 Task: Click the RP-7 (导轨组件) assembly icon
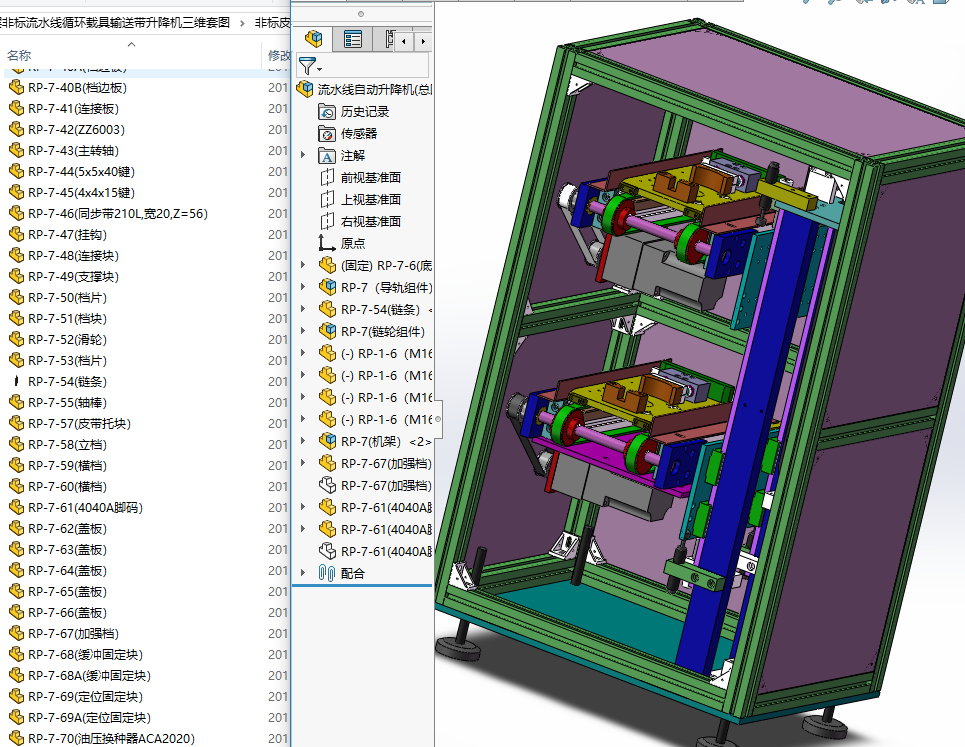pos(327,287)
